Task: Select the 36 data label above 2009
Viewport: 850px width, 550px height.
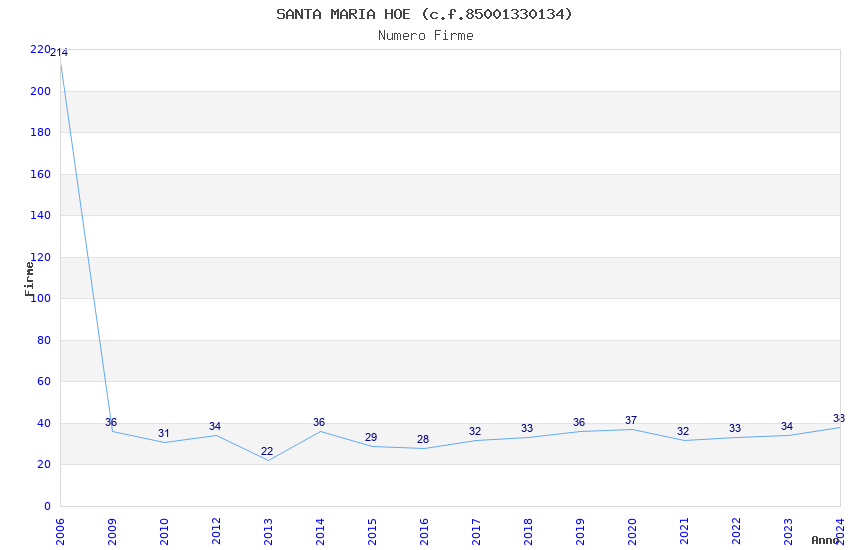Action: click(111, 422)
